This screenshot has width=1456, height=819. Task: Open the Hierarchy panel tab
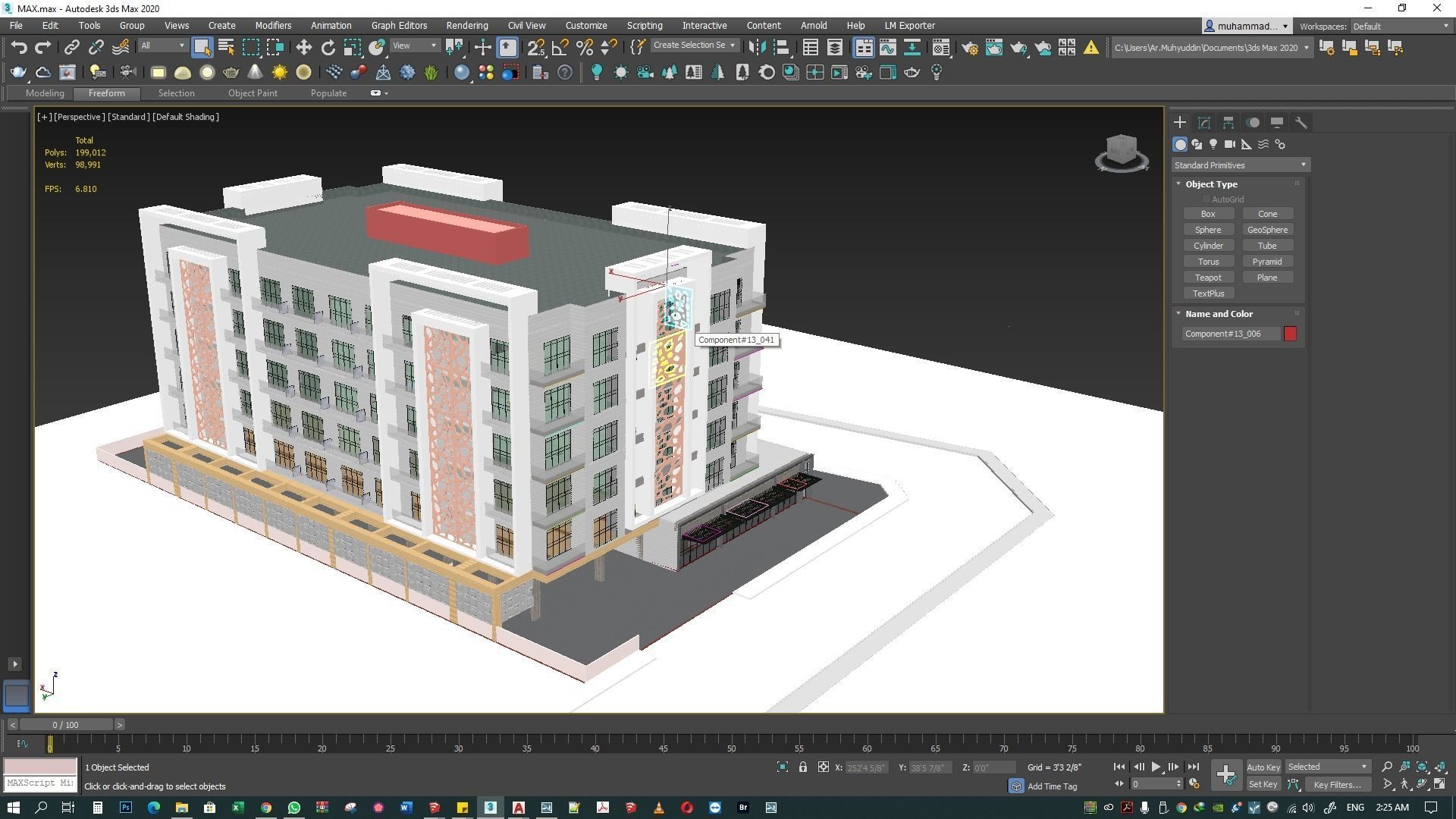click(x=1228, y=122)
